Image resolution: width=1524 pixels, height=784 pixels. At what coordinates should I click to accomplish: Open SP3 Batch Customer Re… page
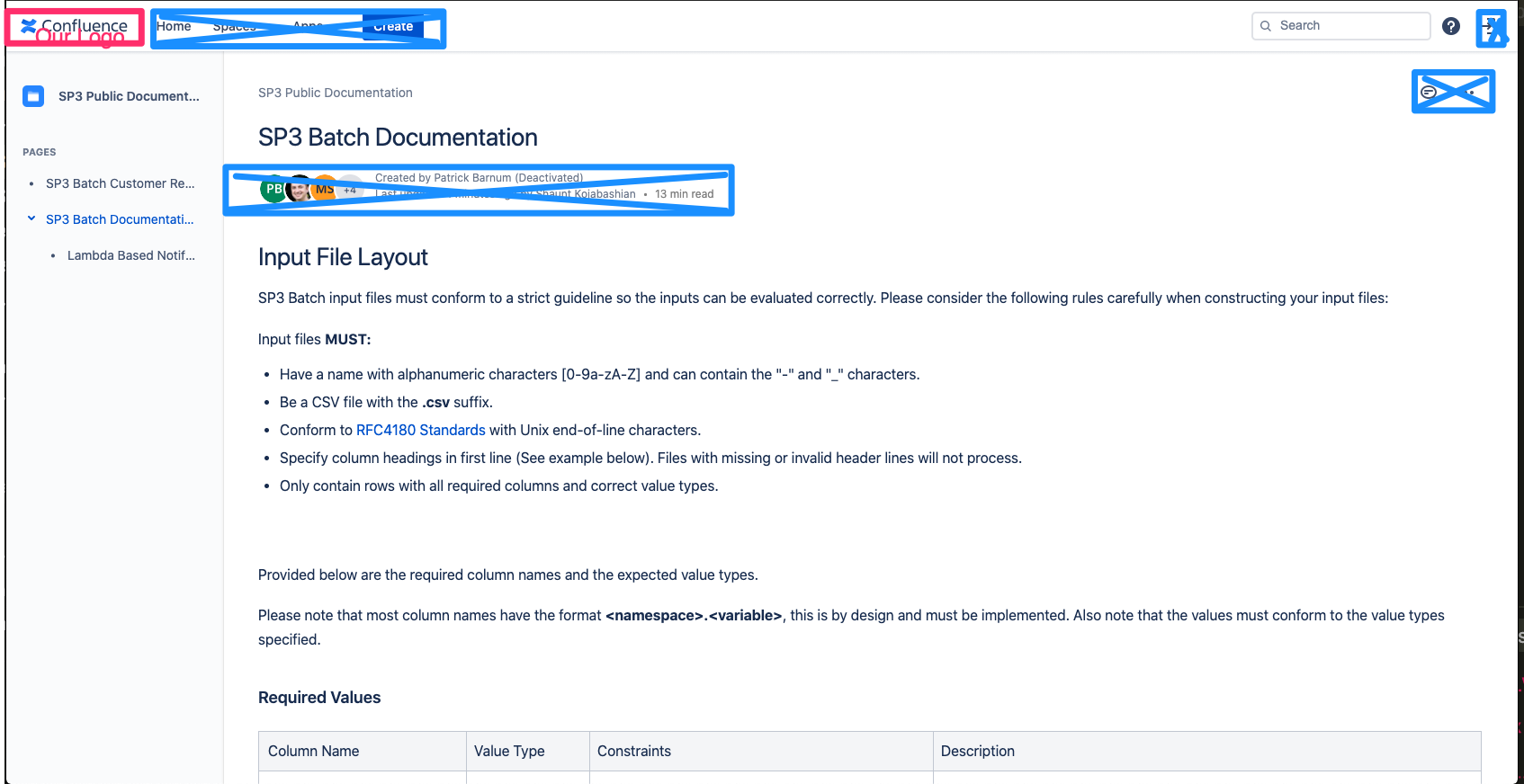(121, 183)
